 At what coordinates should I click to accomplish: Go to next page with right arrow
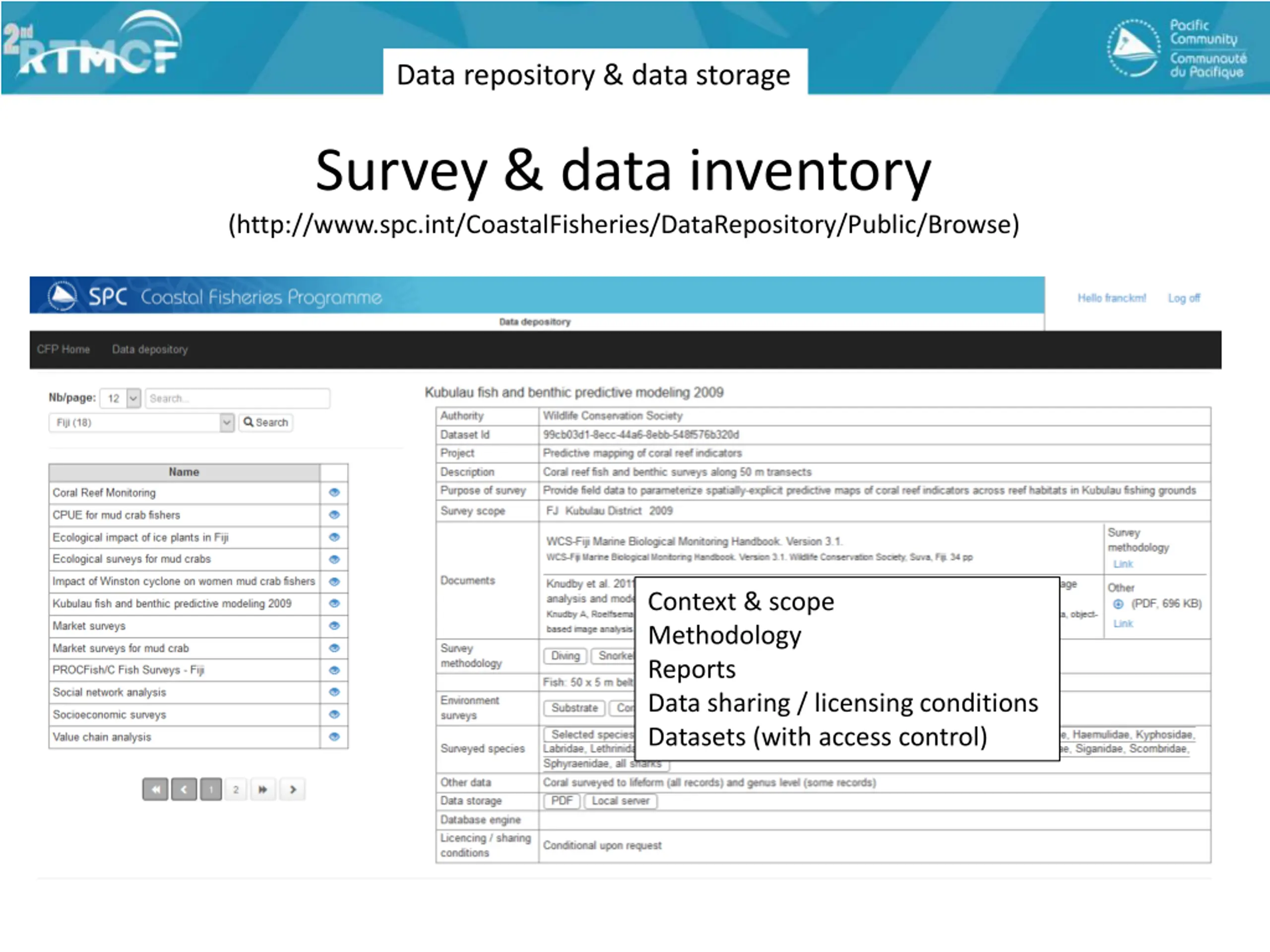(293, 789)
